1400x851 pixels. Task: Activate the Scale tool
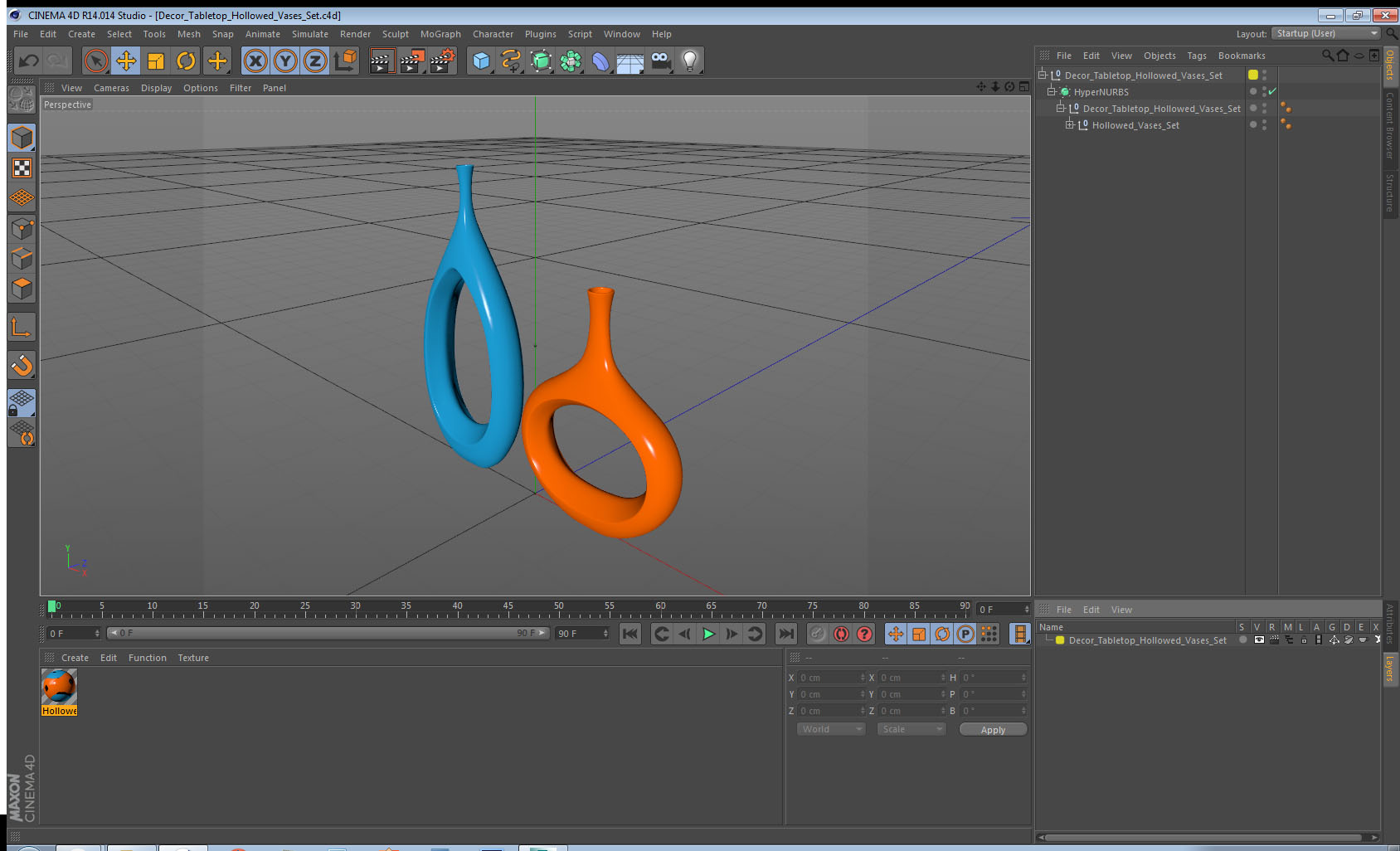pyautogui.click(x=156, y=61)
